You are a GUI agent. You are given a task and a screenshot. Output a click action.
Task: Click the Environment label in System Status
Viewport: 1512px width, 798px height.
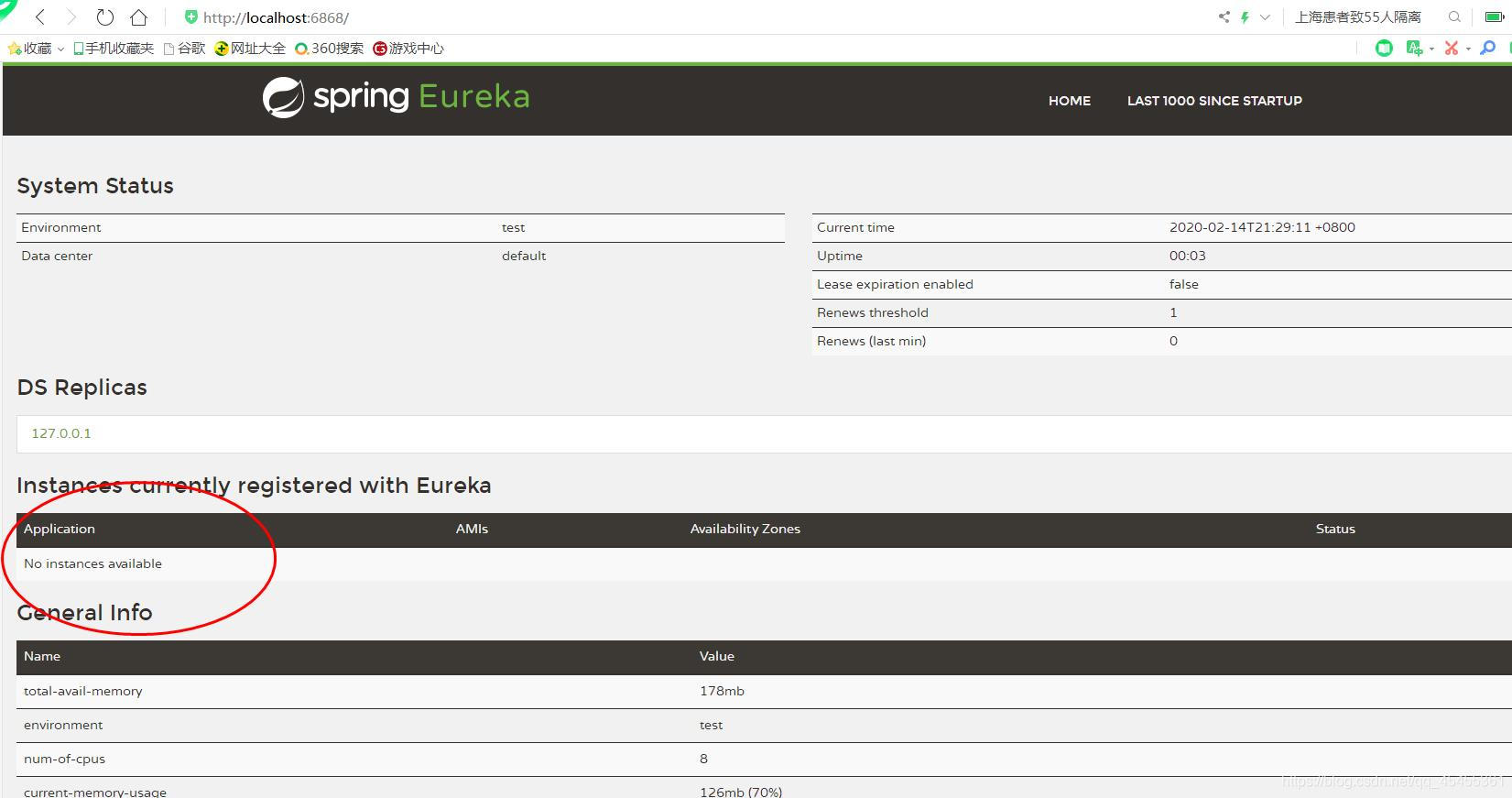coord(61,227)
